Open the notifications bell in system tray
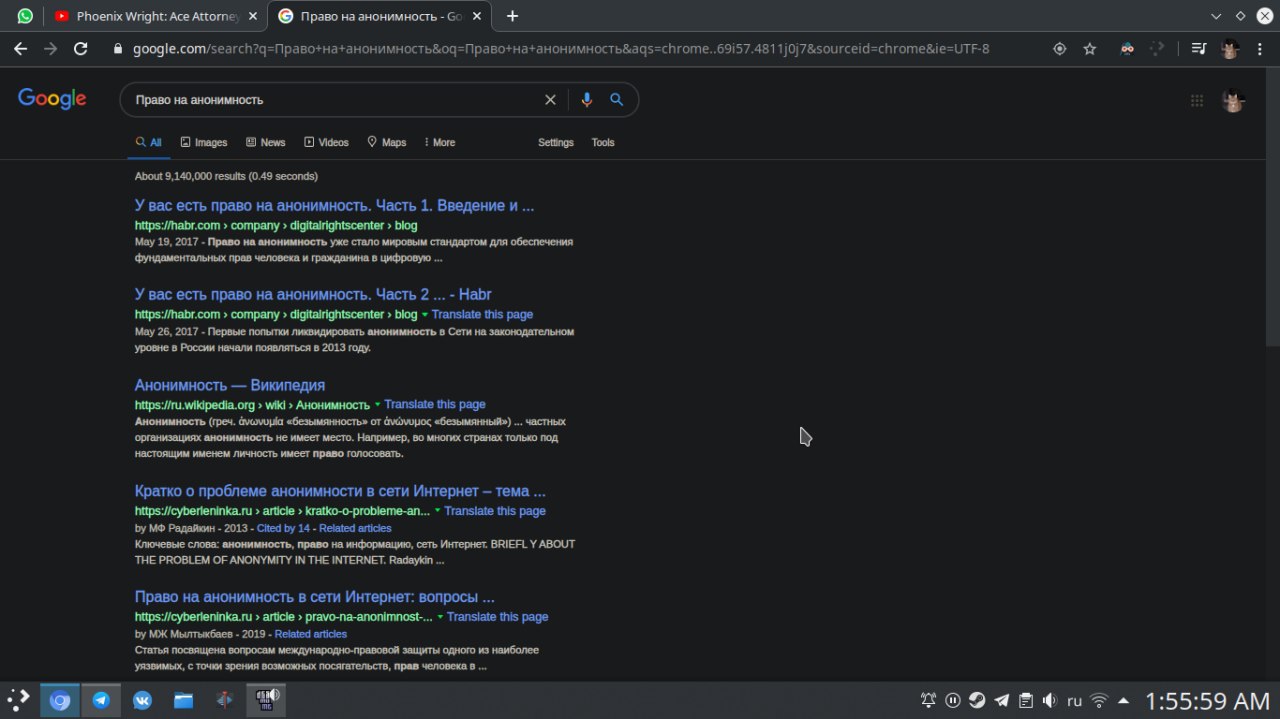 (x=929, y=700)
